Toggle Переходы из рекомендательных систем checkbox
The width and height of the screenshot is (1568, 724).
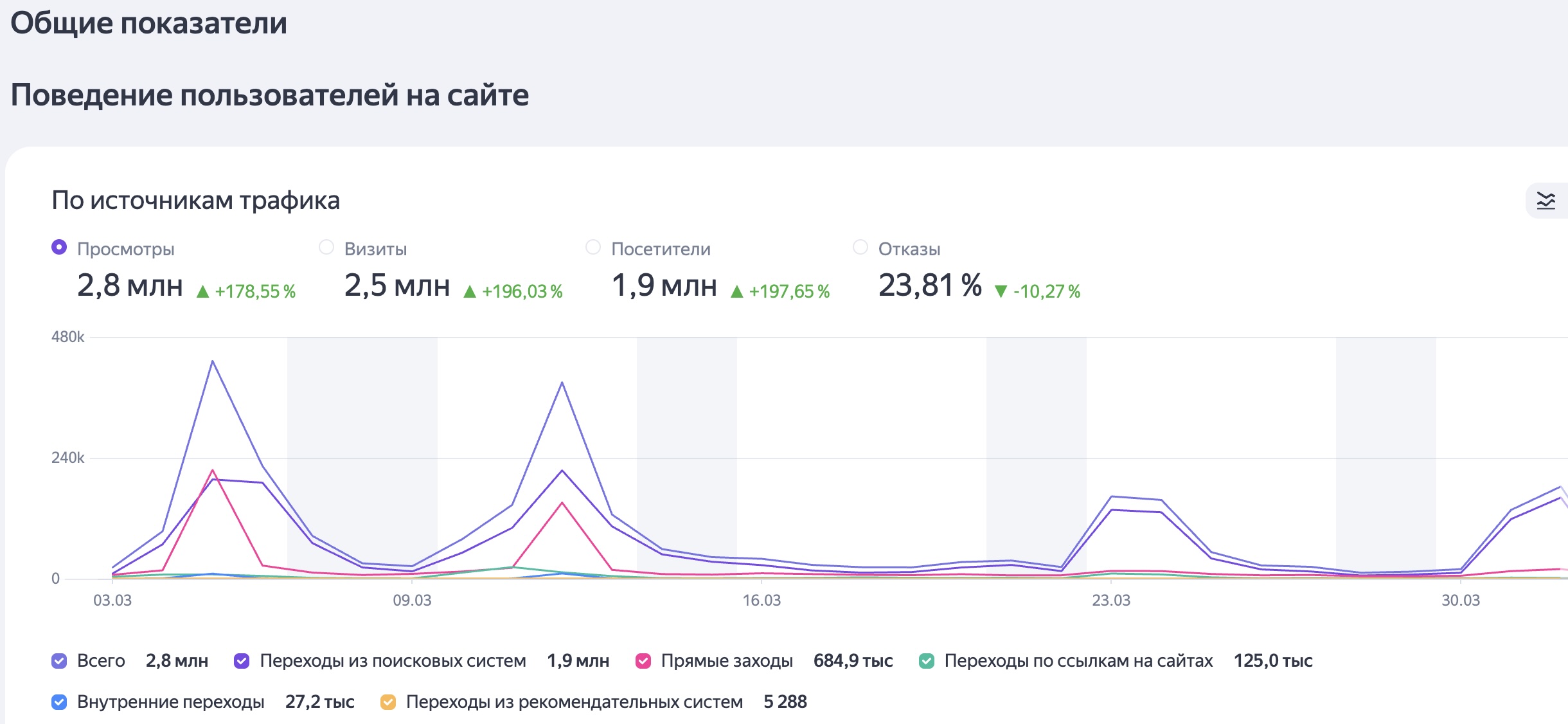click(388, 702)
